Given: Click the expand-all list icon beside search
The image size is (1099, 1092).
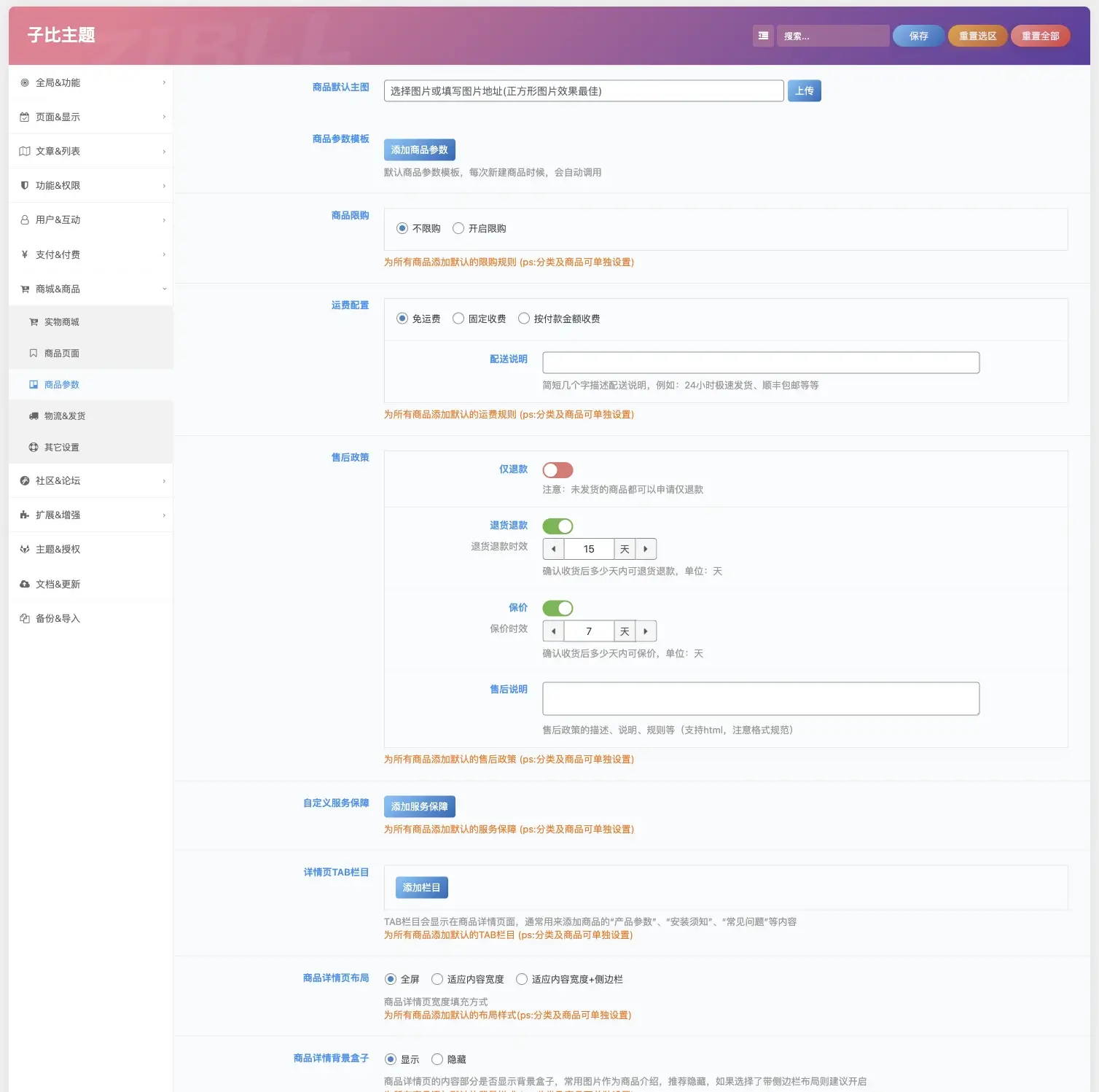Looking at the screenshot, I should tap(763, 36).
